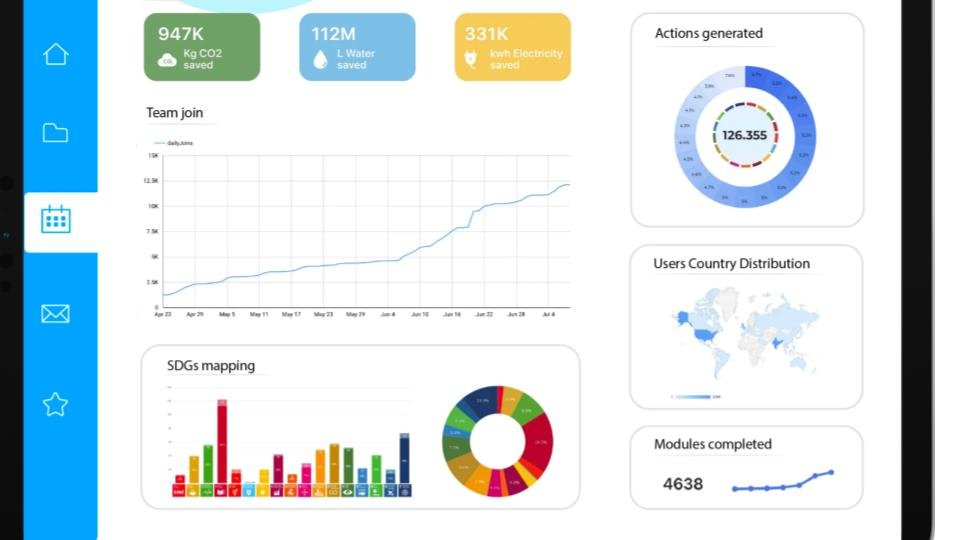The image size is (960, 540).
Task: Click the Users Country Distribution heading
Action: (731, 264)
